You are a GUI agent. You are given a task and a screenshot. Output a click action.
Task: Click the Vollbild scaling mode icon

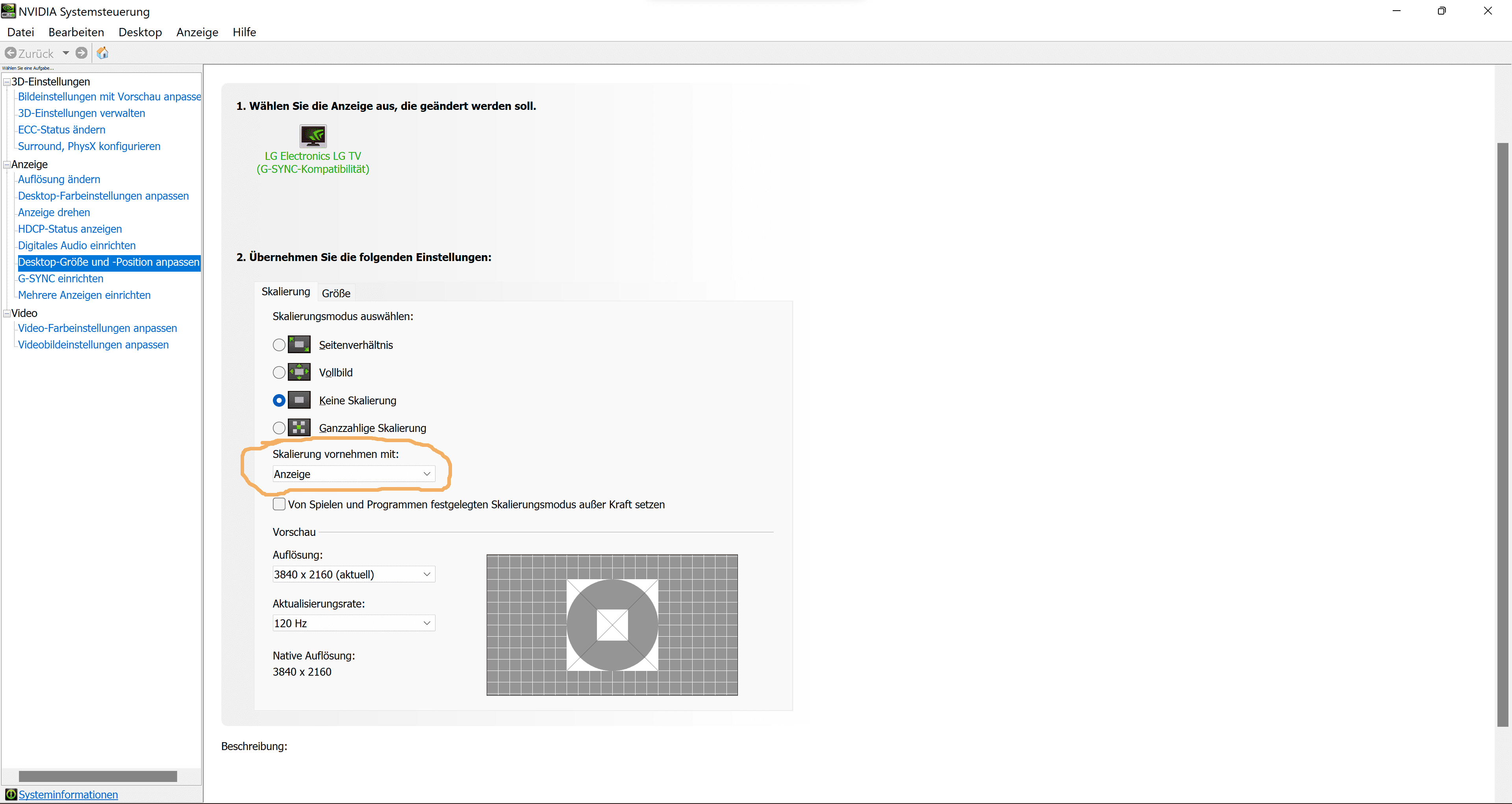[299, 372]
